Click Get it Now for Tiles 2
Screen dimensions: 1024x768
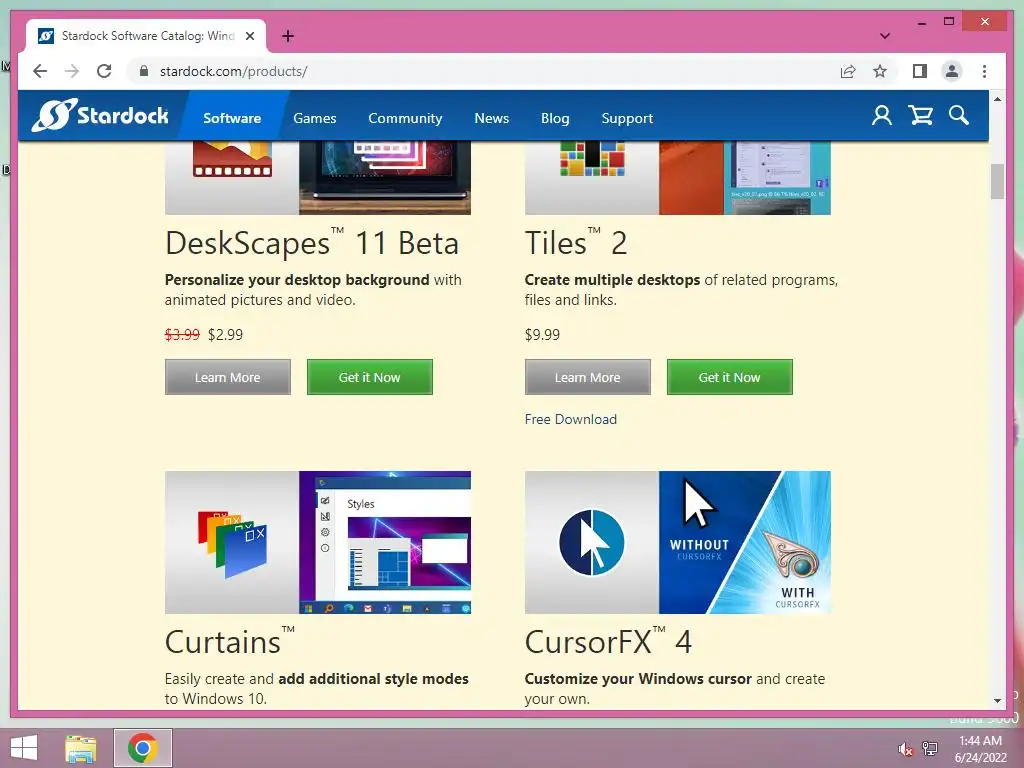tap(729, 377)
